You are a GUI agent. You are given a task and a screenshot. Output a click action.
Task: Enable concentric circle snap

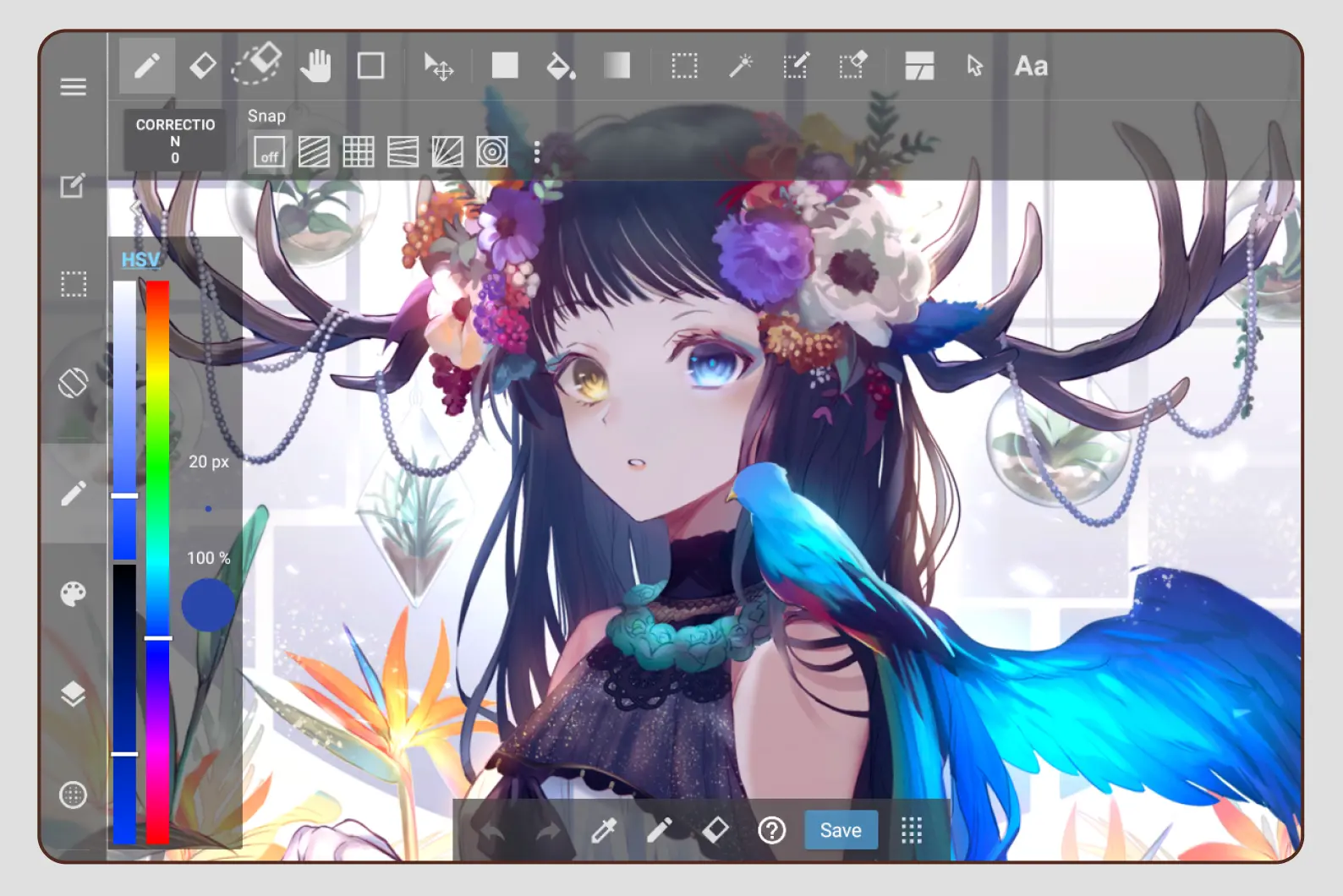pos(492,152)
